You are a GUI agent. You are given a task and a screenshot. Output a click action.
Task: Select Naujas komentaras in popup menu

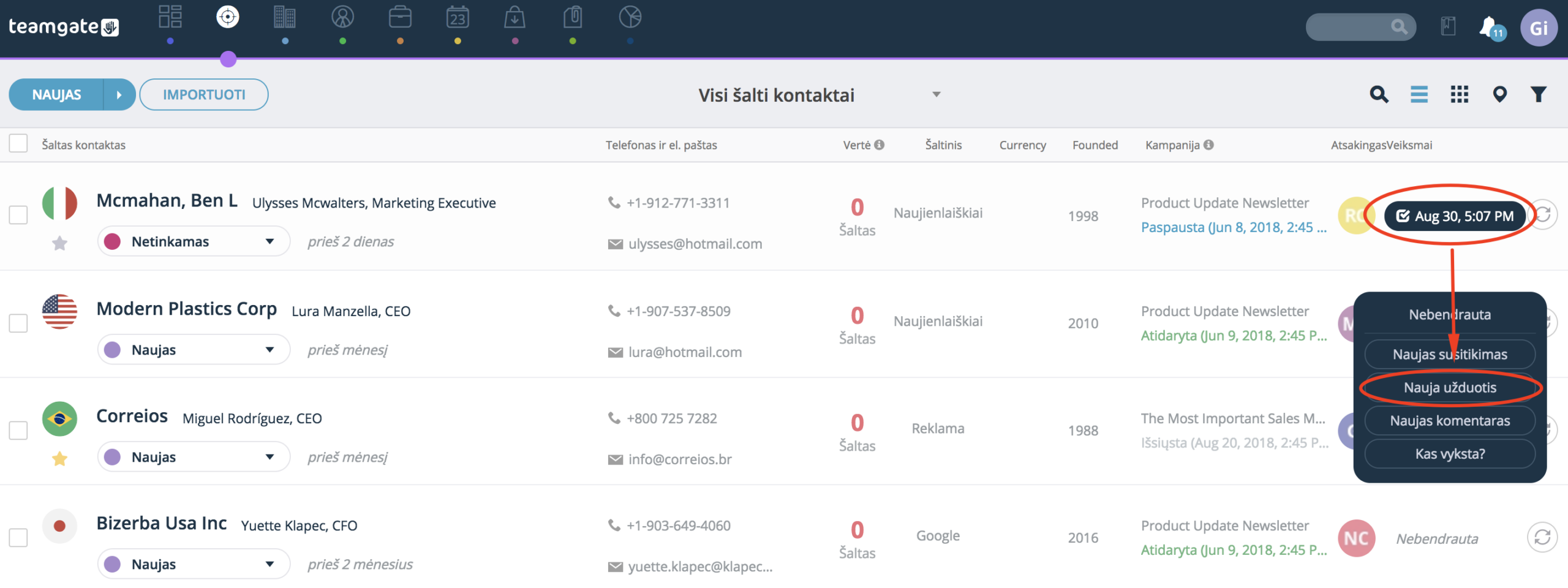1450,420
